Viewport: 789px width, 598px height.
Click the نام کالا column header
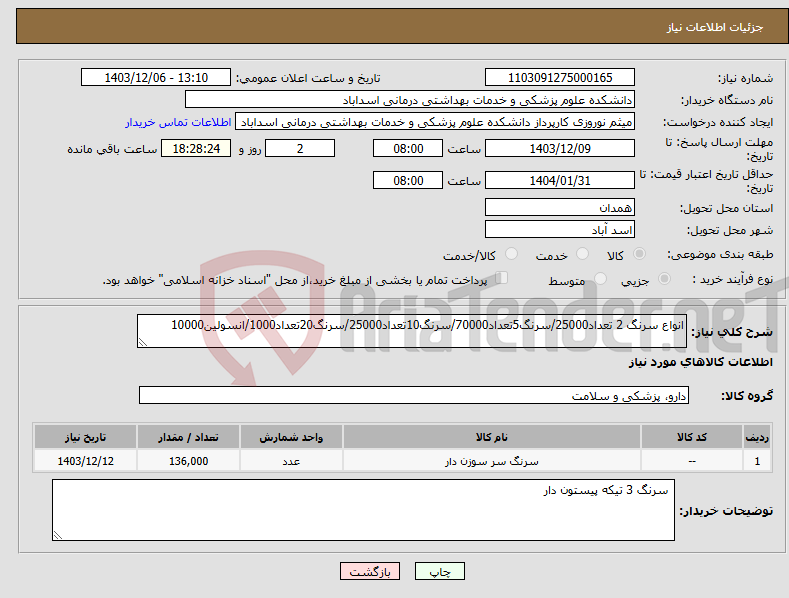point(492,437)
